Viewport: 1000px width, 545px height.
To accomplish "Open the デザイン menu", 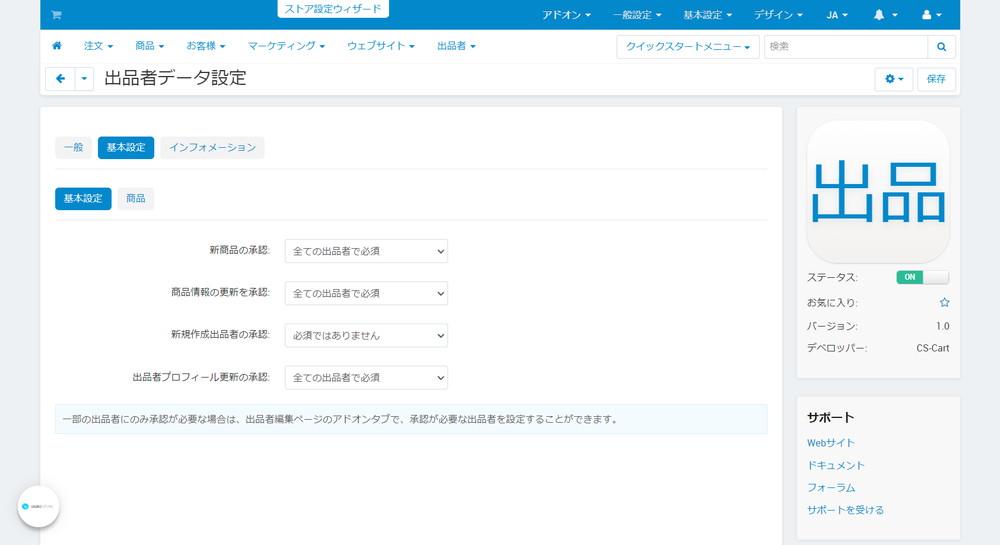I will coord(778,15).
